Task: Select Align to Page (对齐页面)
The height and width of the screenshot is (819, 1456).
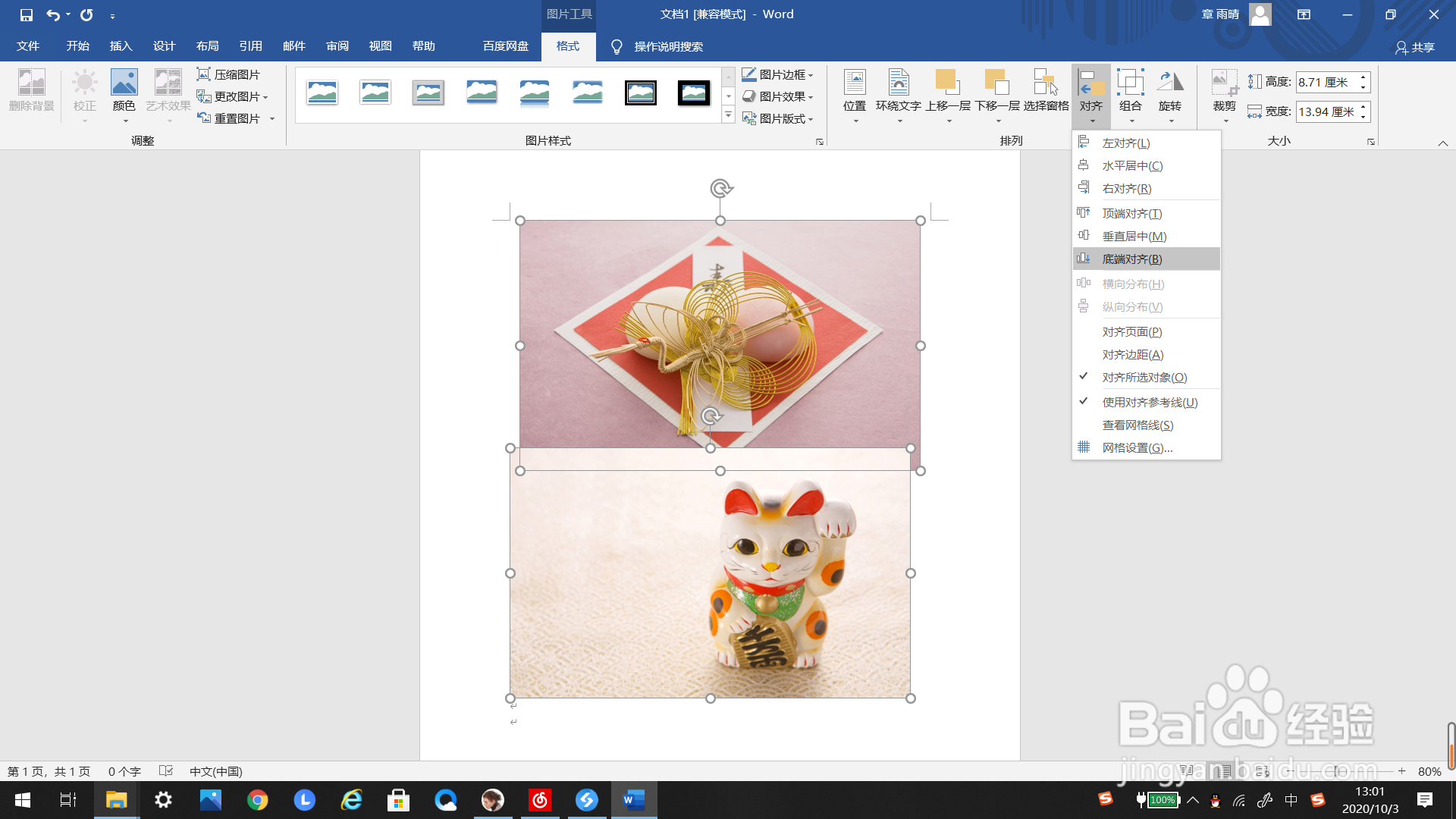Action: coord(1146,331)
